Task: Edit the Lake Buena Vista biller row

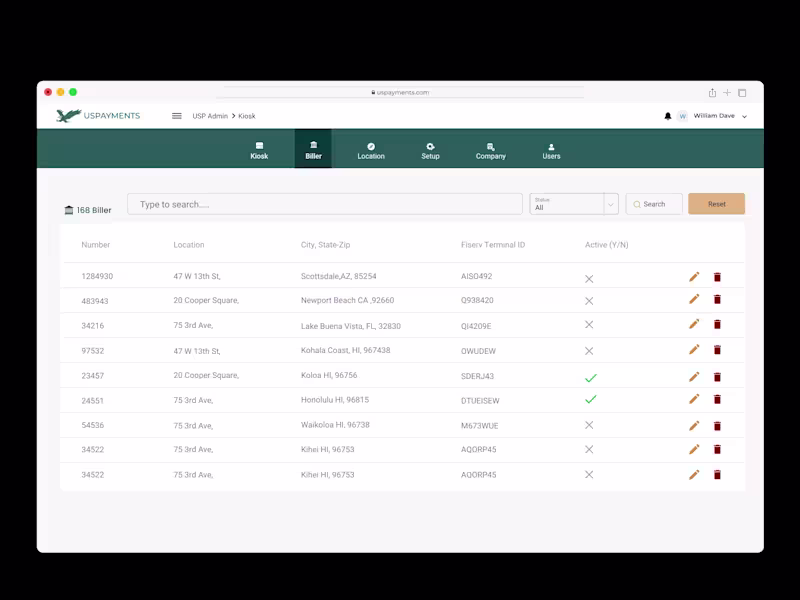Action: pyautogui.click(x=694, y=324)
